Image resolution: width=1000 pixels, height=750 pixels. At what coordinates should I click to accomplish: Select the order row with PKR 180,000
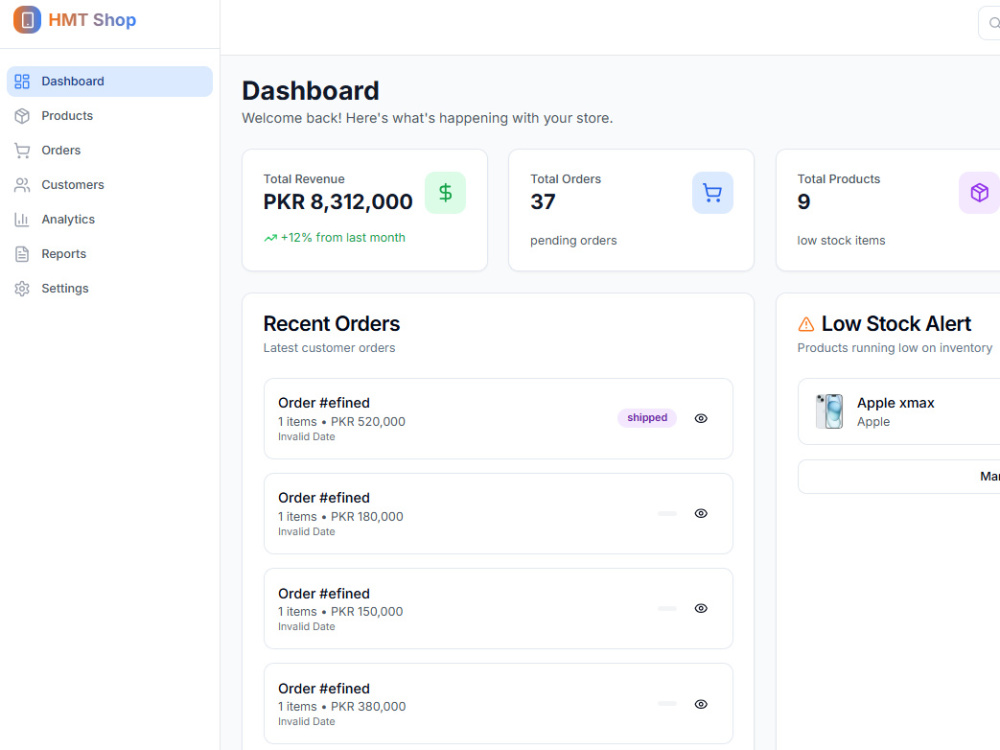coord(498,514)
